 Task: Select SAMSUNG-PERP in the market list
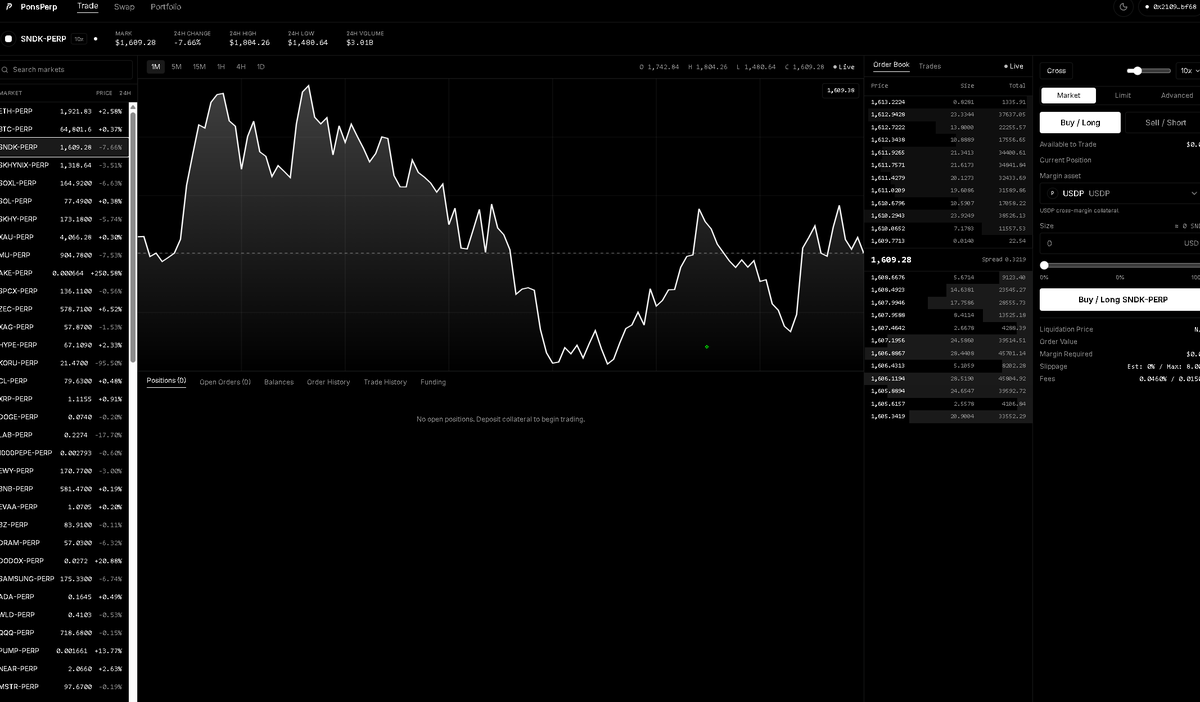(64, 579)
